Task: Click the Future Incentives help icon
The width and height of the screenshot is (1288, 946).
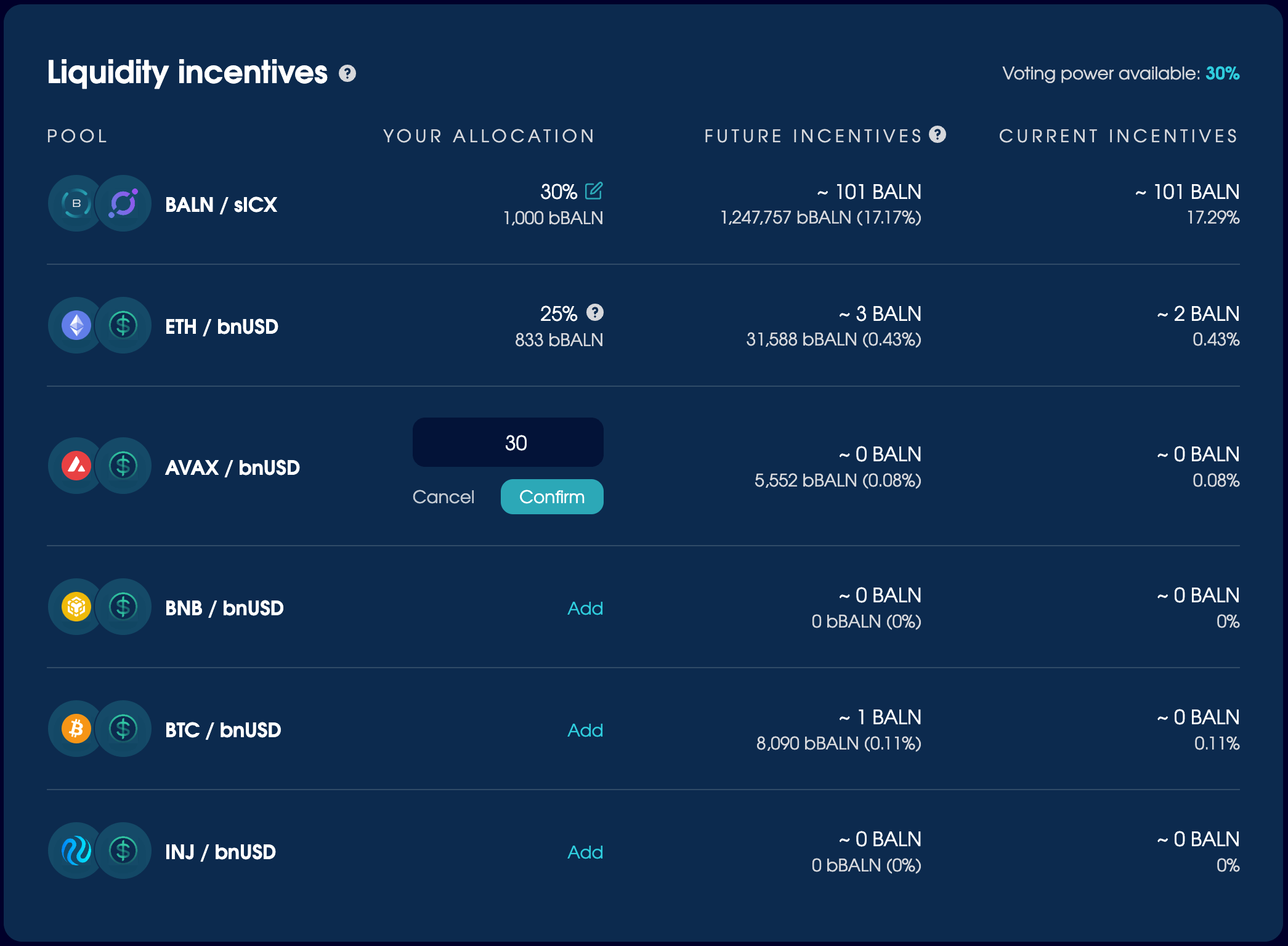Action: [938, 134]
